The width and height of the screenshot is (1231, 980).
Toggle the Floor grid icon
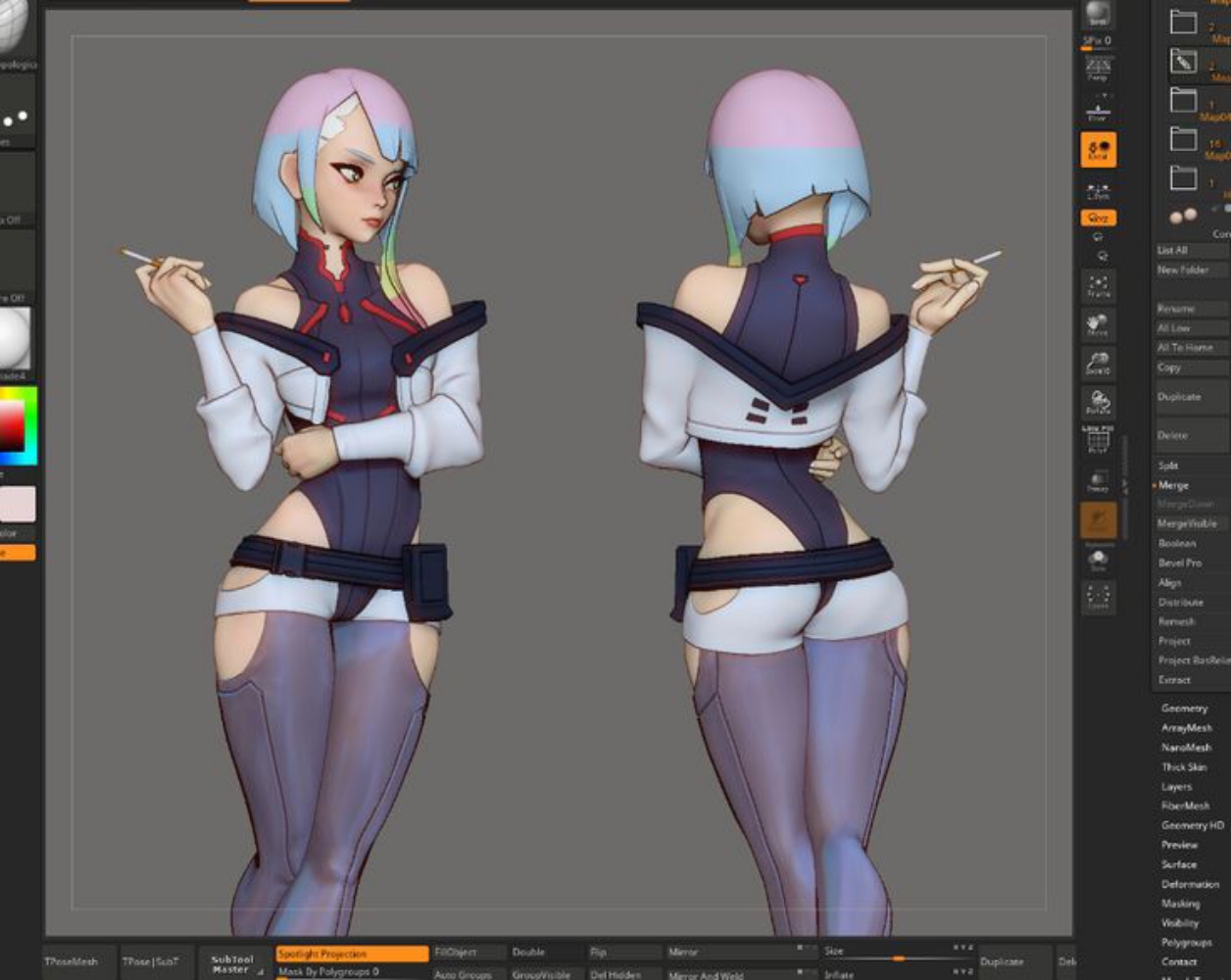(x=1098, y=110)
